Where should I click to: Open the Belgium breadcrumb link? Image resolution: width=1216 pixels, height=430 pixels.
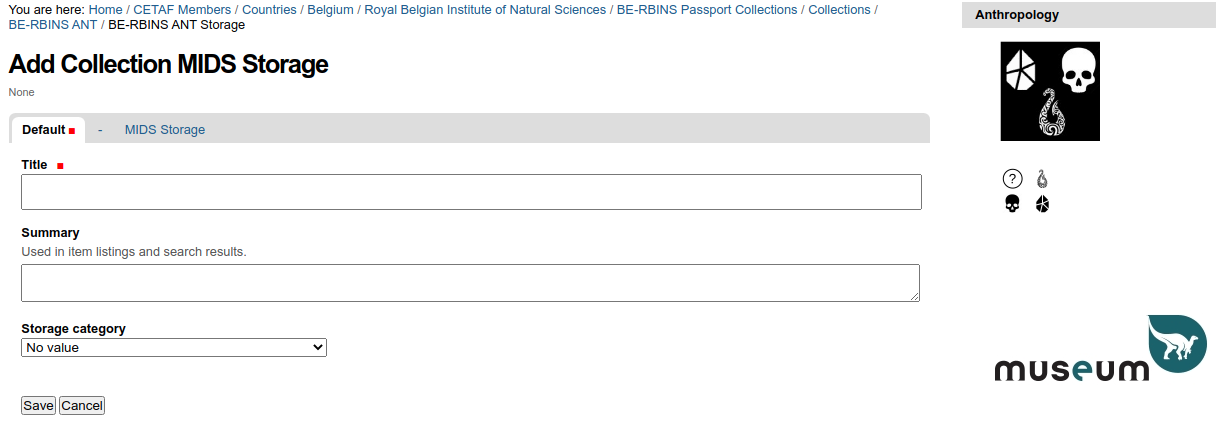330,9
